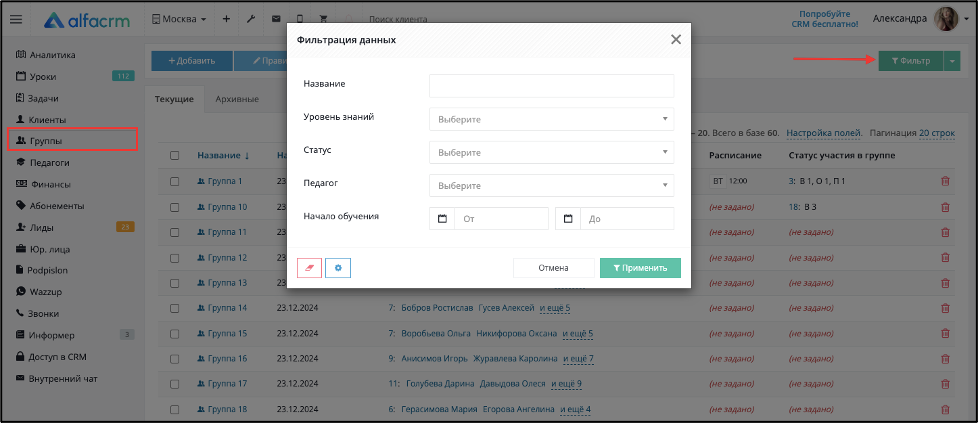The image size is (979, 424).
Task: Open the Настройка полей link
Action: tap(824, 133)
